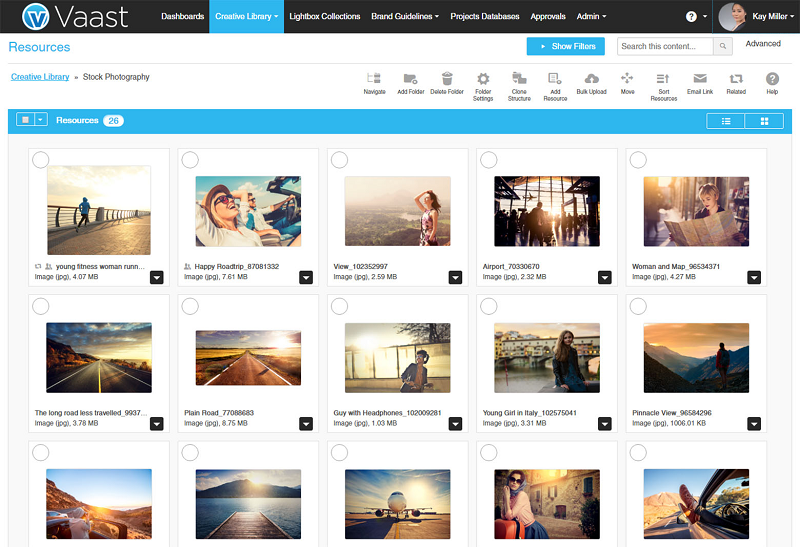Image resolution: width=800 pixels, height=547 pixels.
Task: Open actions dropdown on young fitness woman card
Action: [x=157, y=278]
